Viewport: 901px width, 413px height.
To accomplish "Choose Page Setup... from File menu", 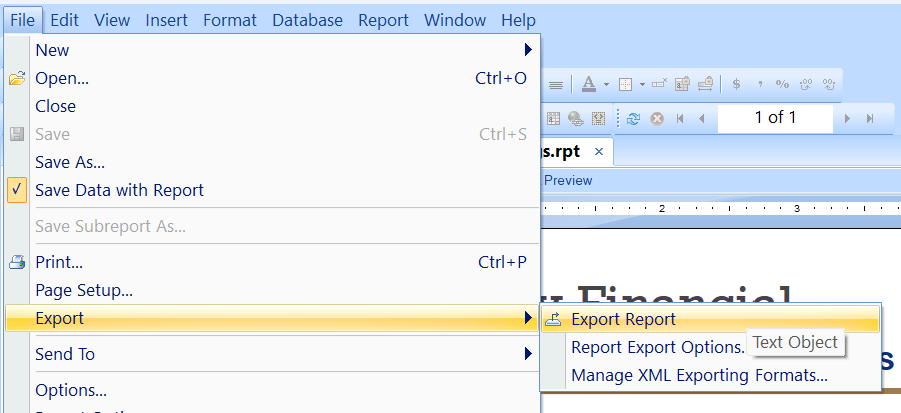I will pyautogui.click(x=273, y=291).
